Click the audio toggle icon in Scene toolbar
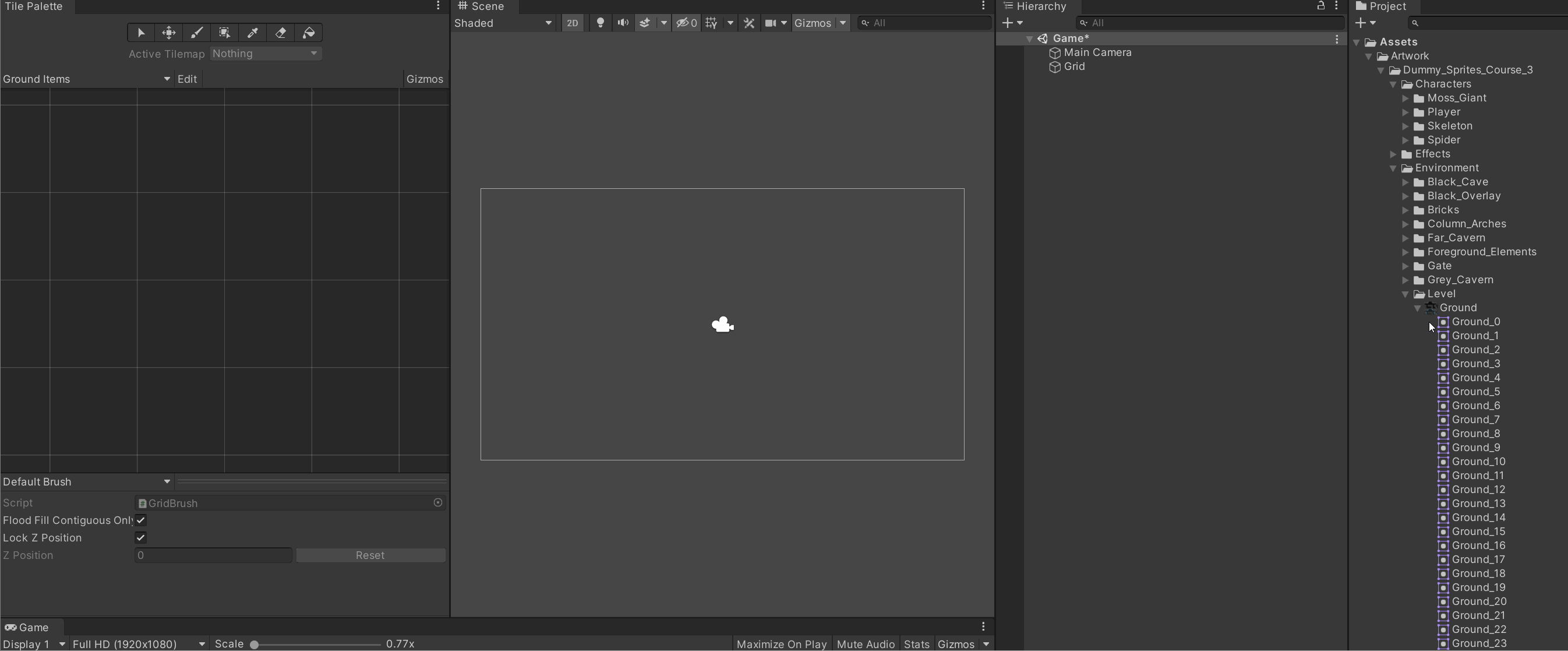 tap(621, 22)
